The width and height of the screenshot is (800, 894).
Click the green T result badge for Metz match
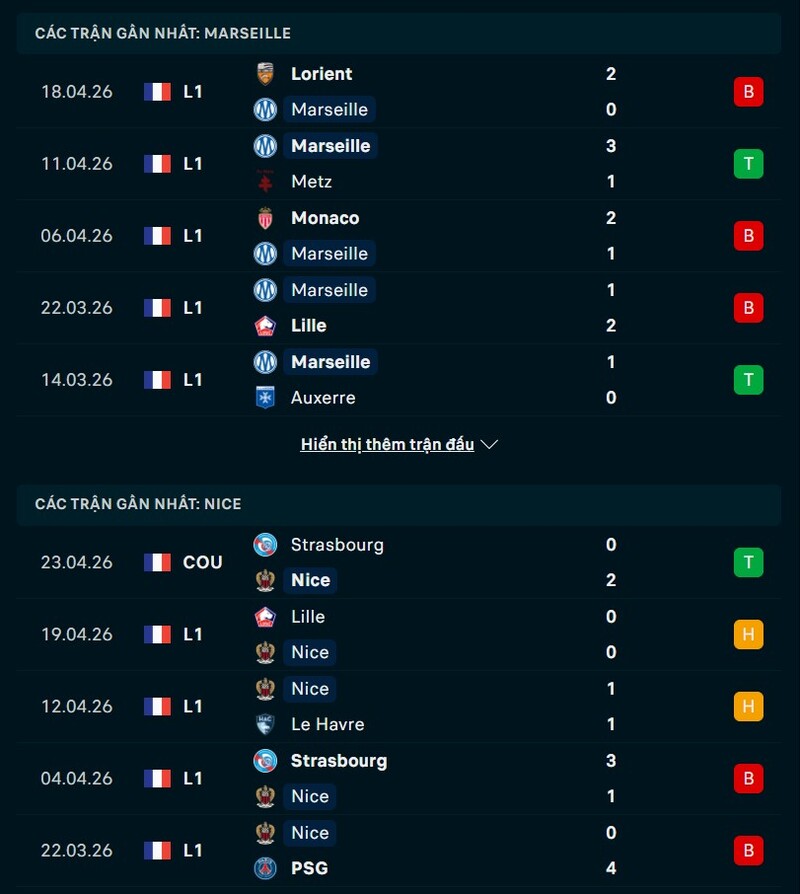pos(748,163)
